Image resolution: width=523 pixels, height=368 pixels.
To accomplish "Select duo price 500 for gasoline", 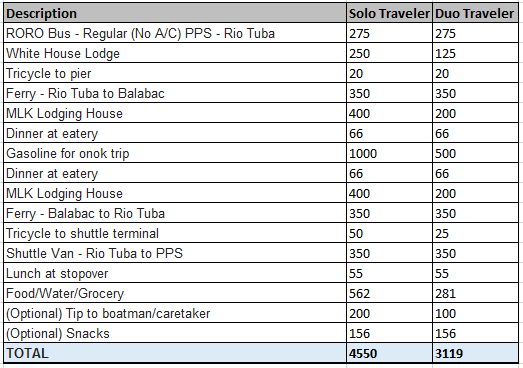I will pyautogui.click(x=475, y=153).
